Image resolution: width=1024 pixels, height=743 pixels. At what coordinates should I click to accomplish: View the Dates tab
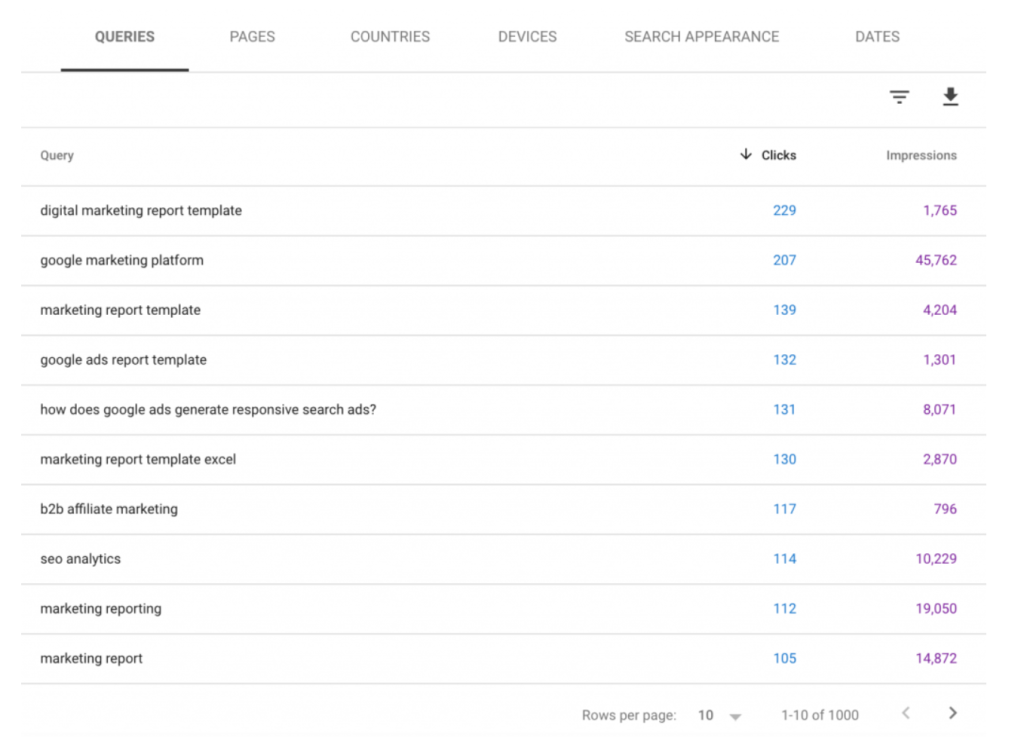click(x=877, y=37)
